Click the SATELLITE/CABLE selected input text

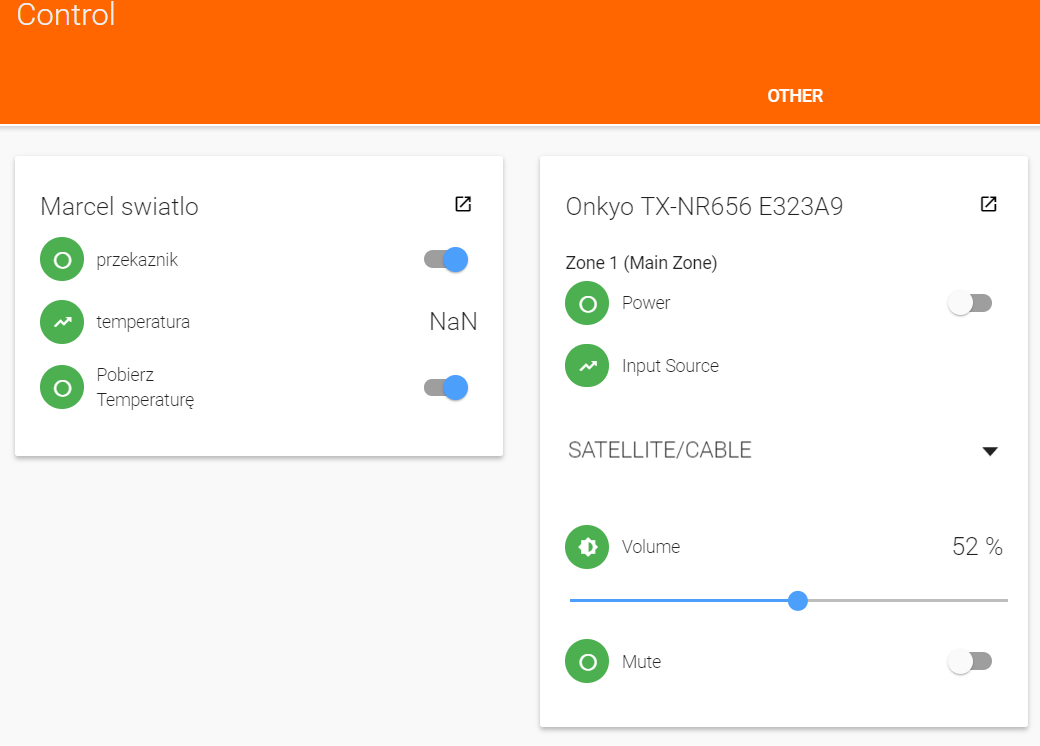click(x=660, y=450)
